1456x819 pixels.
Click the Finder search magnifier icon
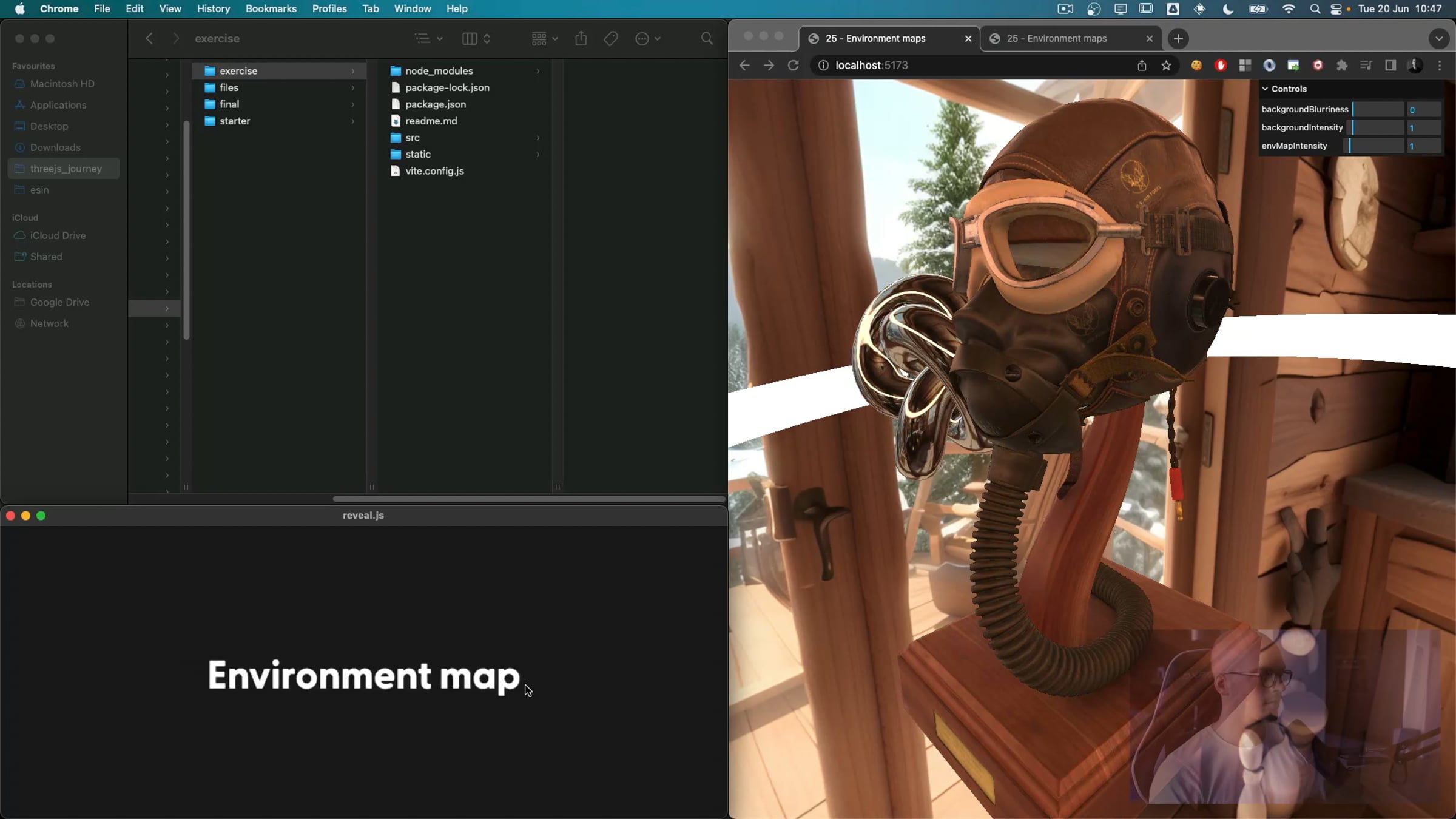coord(707,38)
